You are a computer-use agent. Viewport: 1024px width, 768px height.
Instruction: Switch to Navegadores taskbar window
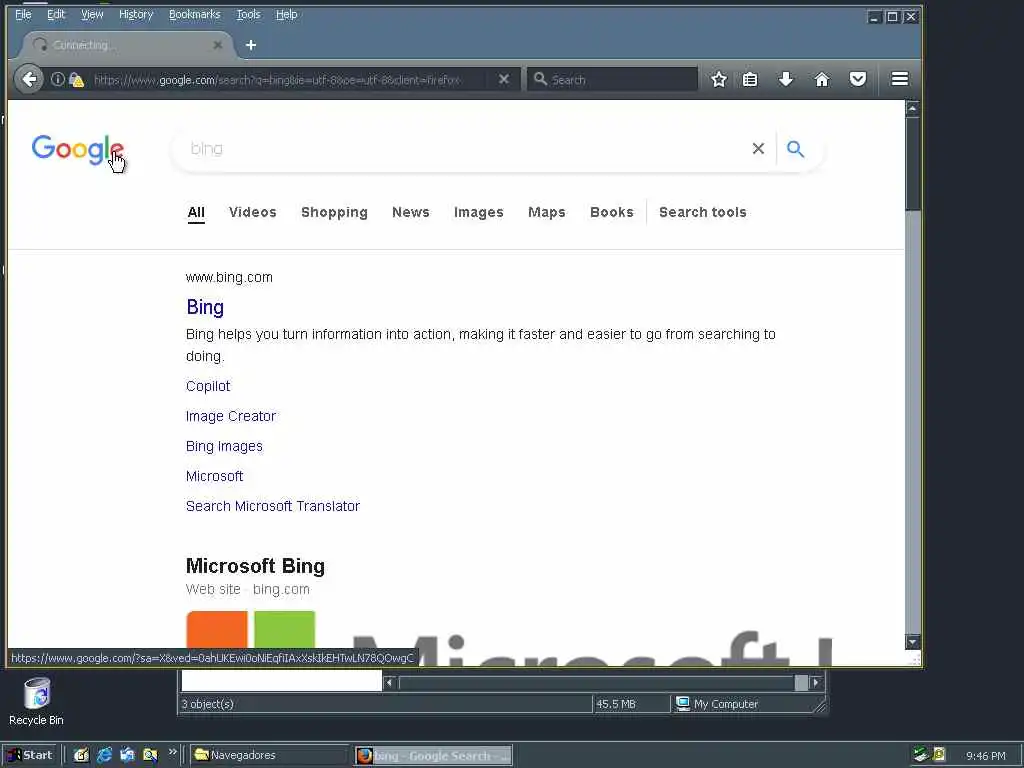click(270, 755)
